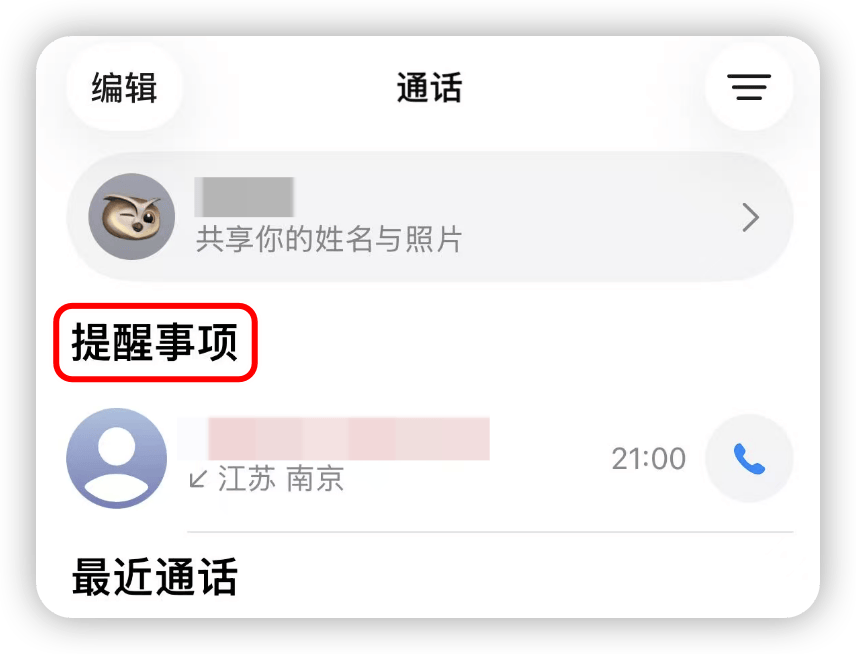Click the incoming call arrow icon
Viewport: 856px width, 654px height.
[x=198, y=479]
